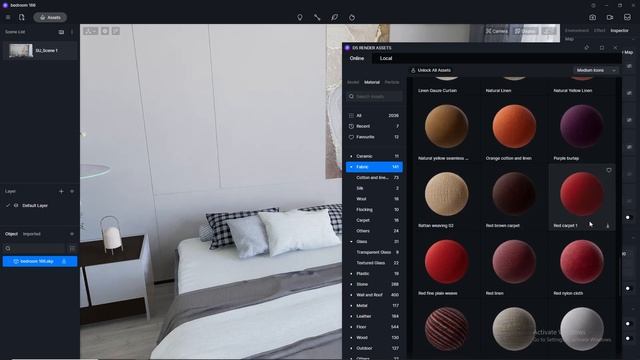
Task: Click the object search field
Action: coord(35,248)
